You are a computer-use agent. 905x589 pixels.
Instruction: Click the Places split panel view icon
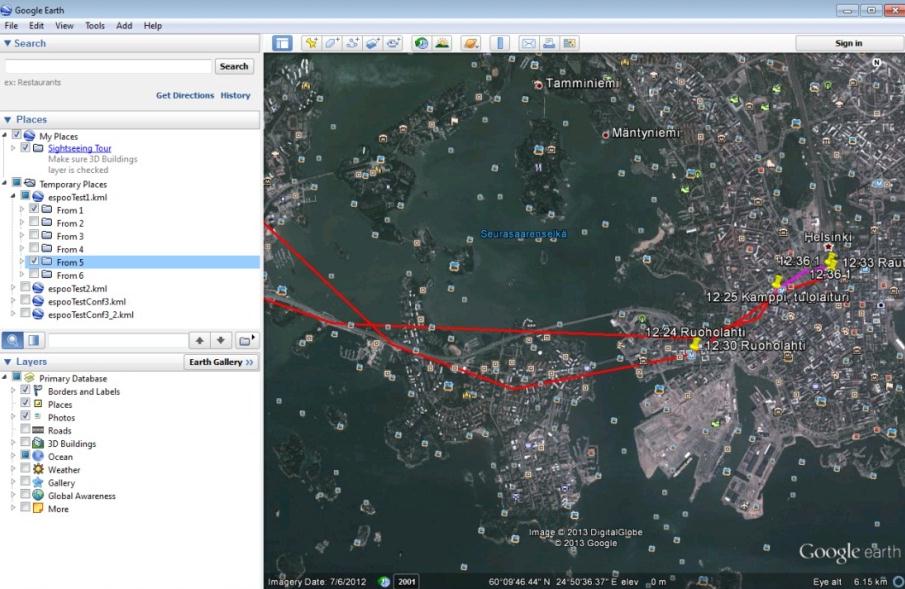33,340
